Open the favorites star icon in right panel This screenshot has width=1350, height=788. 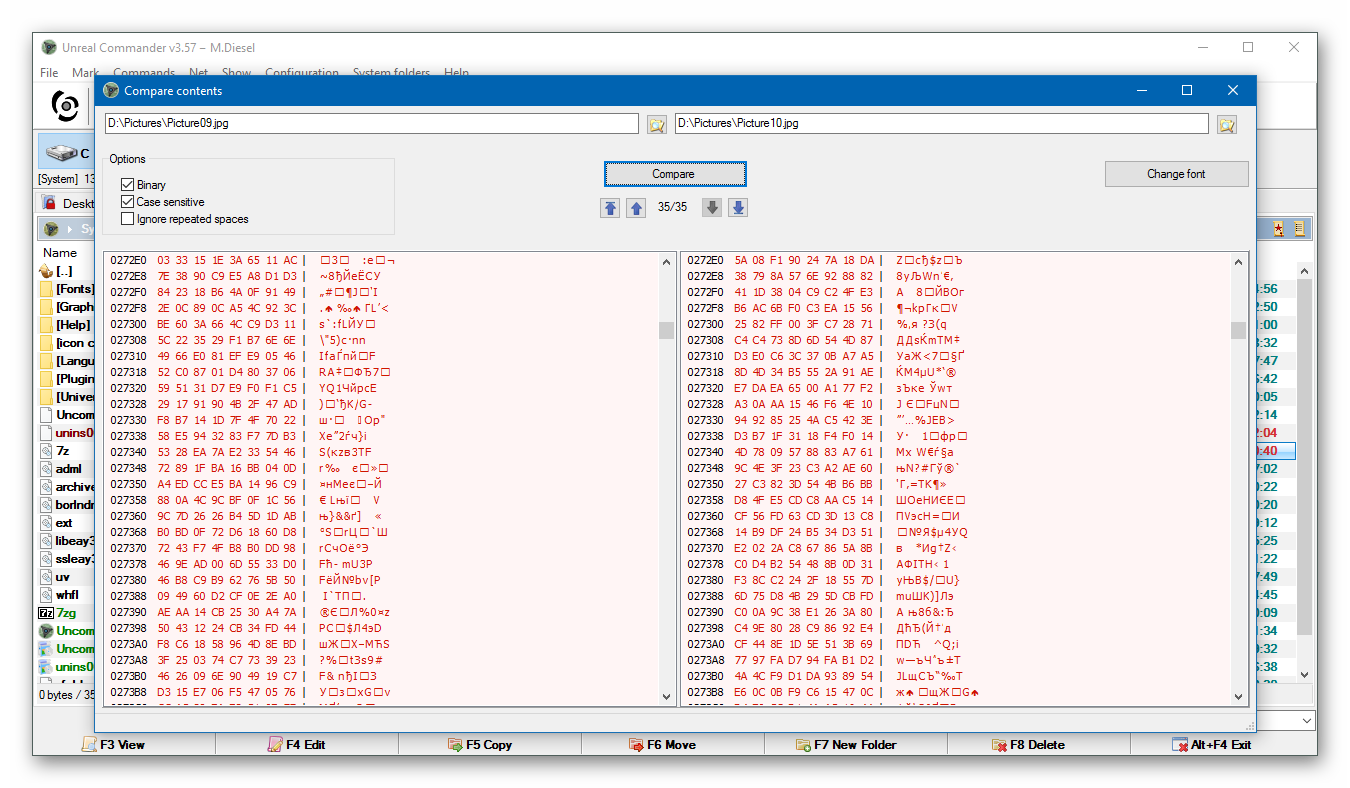pyautogui.click(x=1279, y=229)
